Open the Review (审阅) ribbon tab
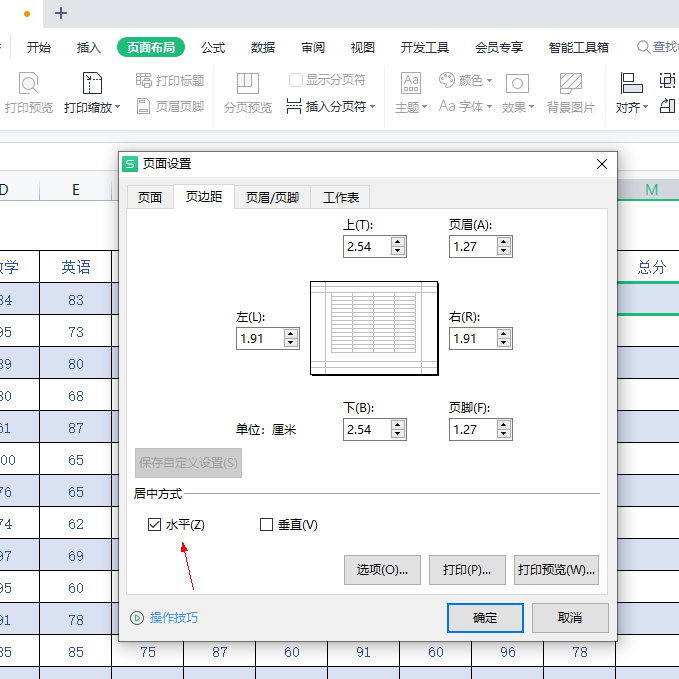Viewport: 679px width, 679px height. (313, 47)
